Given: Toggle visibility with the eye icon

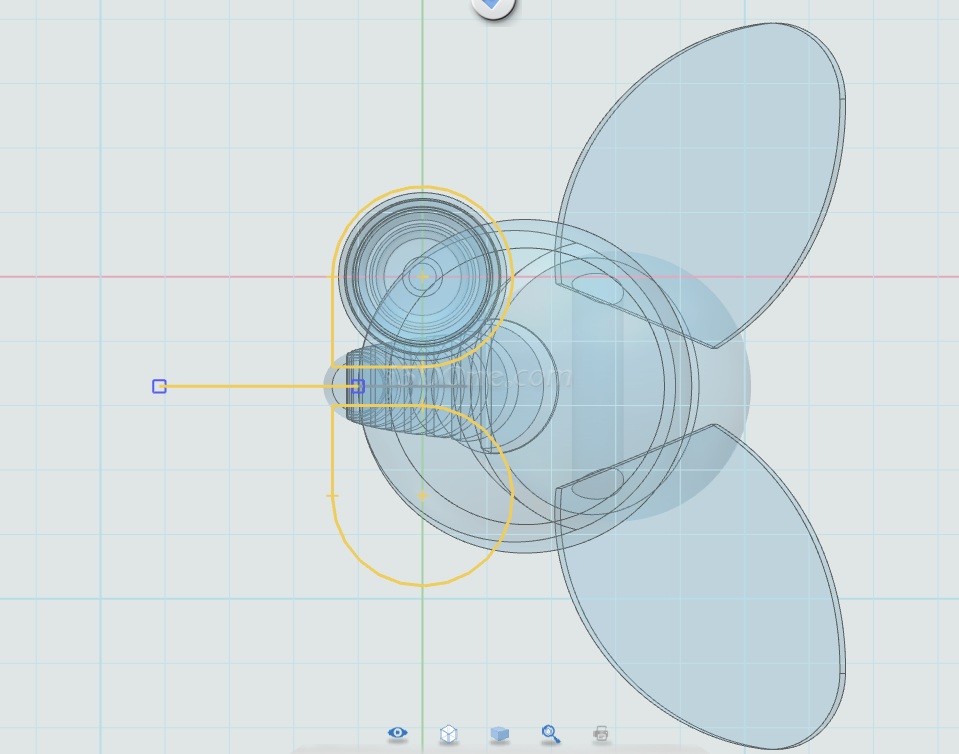Looking at the screenshot, I should (398, 733).
